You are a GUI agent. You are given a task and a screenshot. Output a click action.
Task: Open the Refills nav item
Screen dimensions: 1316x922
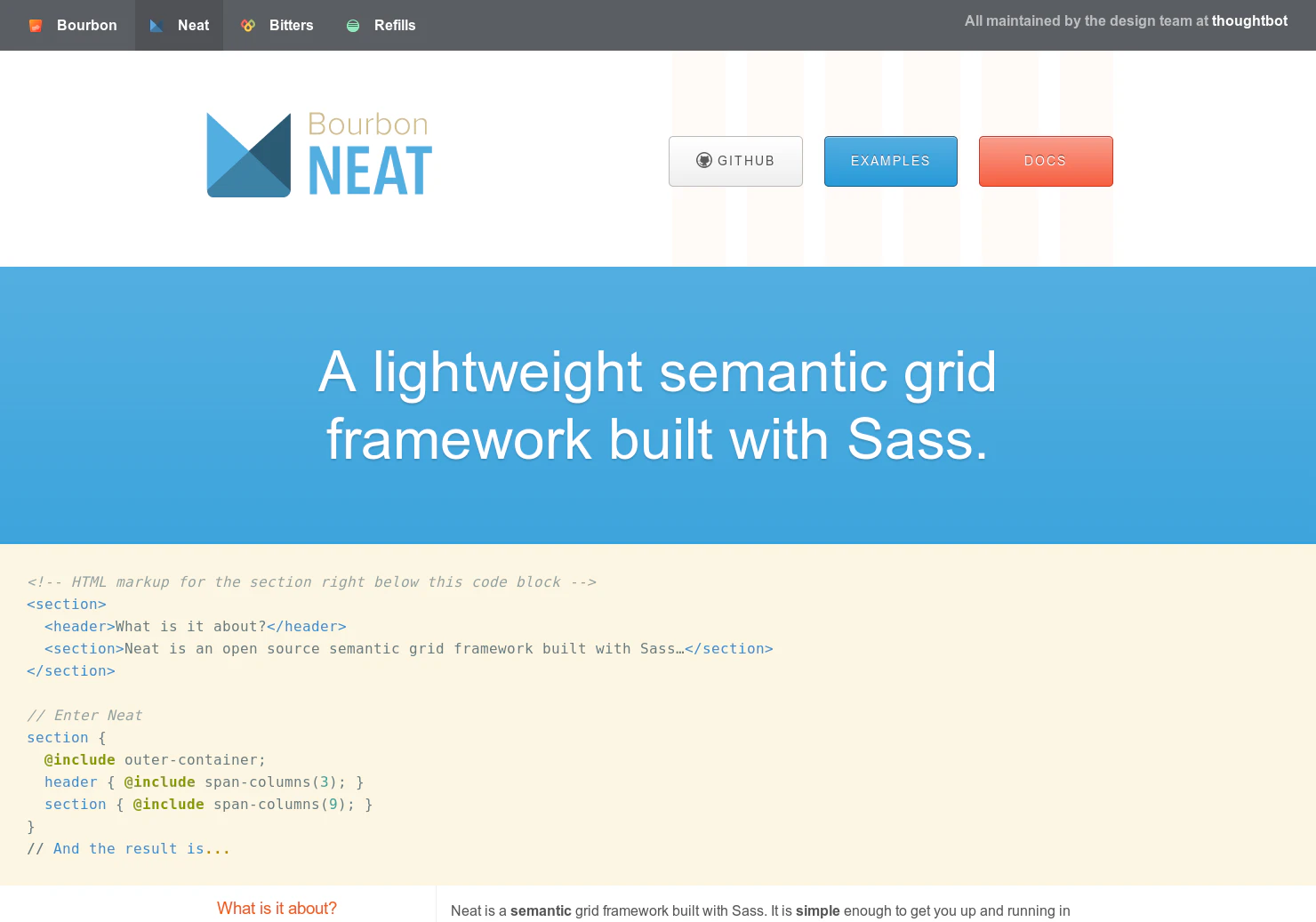point(381,25)
